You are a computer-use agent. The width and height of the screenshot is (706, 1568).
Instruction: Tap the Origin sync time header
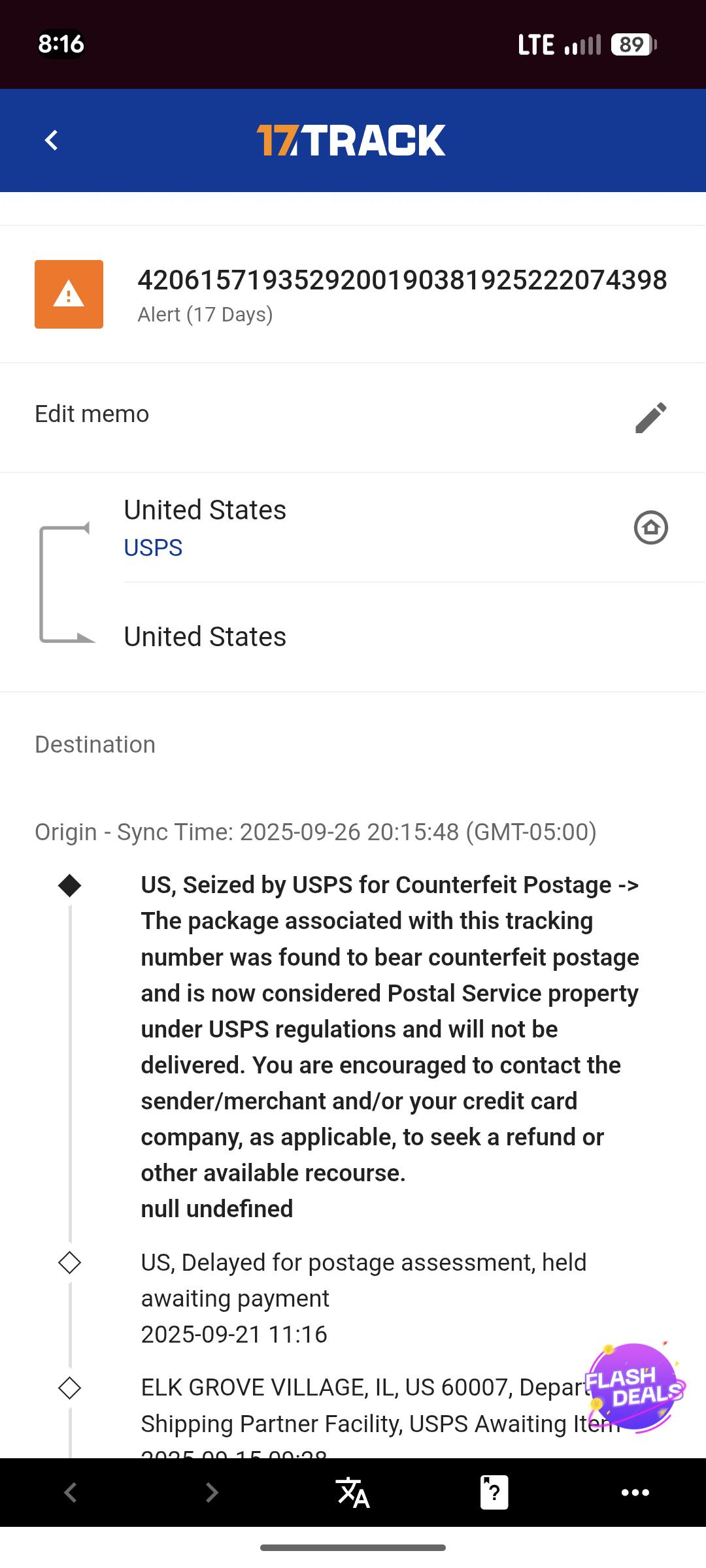pyautogui.click(x=315, y=832)
